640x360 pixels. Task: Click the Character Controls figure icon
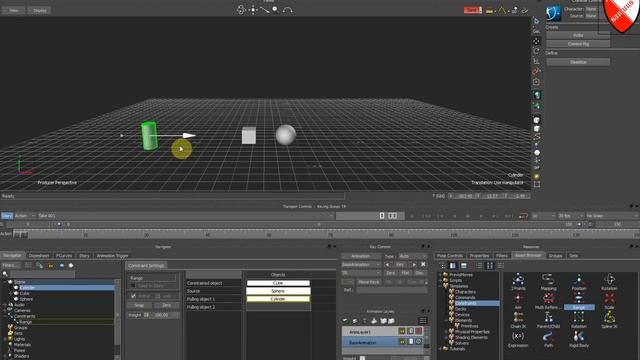click(554, 13)
